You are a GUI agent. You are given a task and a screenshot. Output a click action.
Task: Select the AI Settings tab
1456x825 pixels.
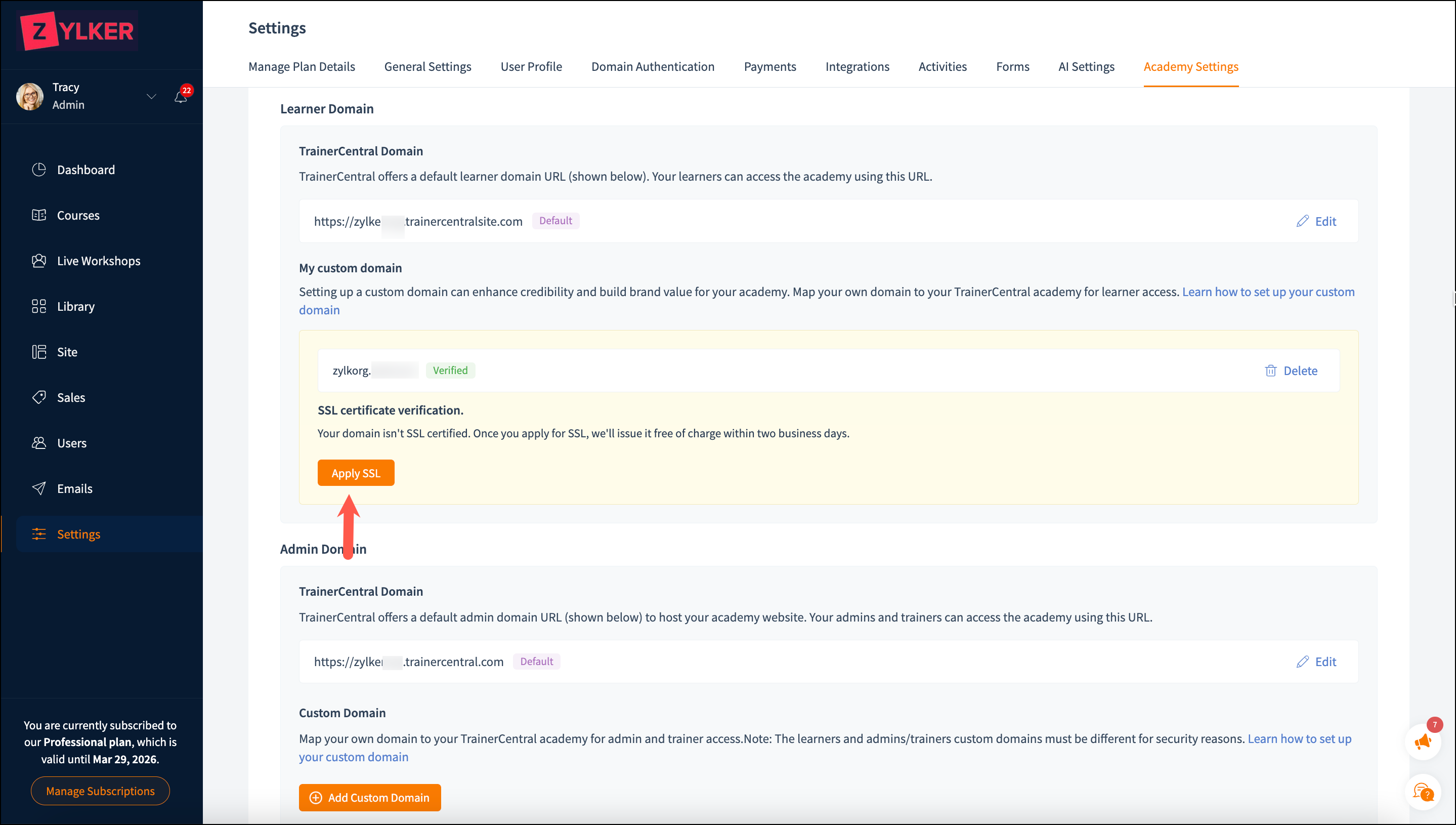pos(1086,67)
